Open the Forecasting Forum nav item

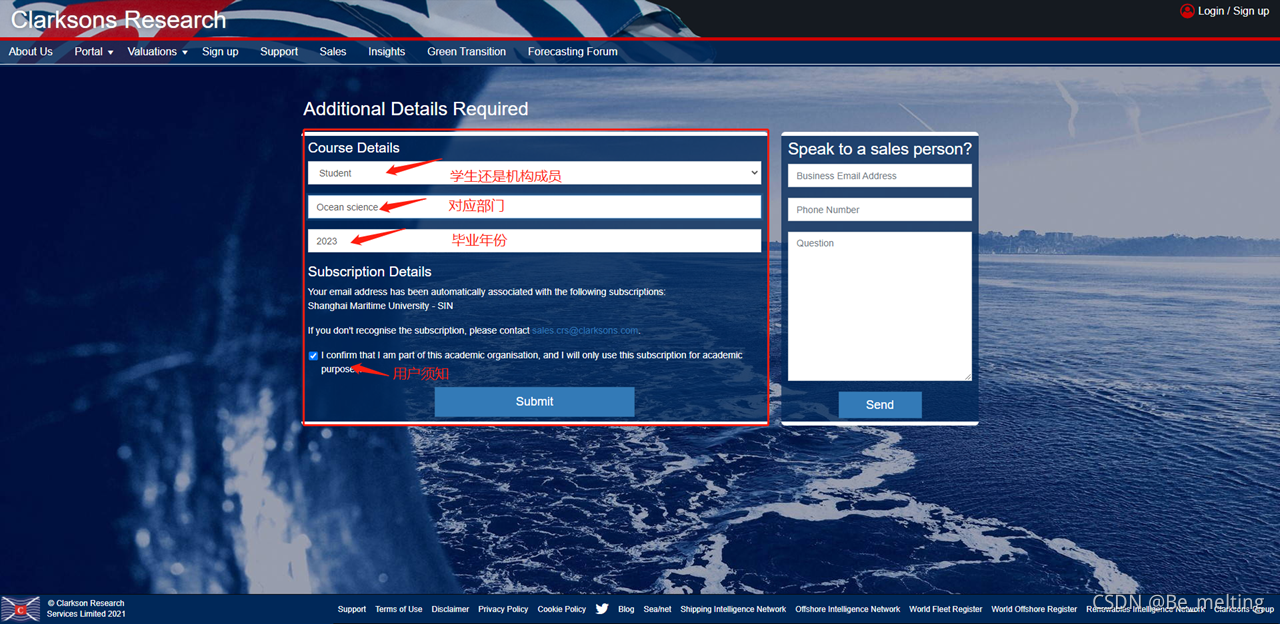pos(573,51)
